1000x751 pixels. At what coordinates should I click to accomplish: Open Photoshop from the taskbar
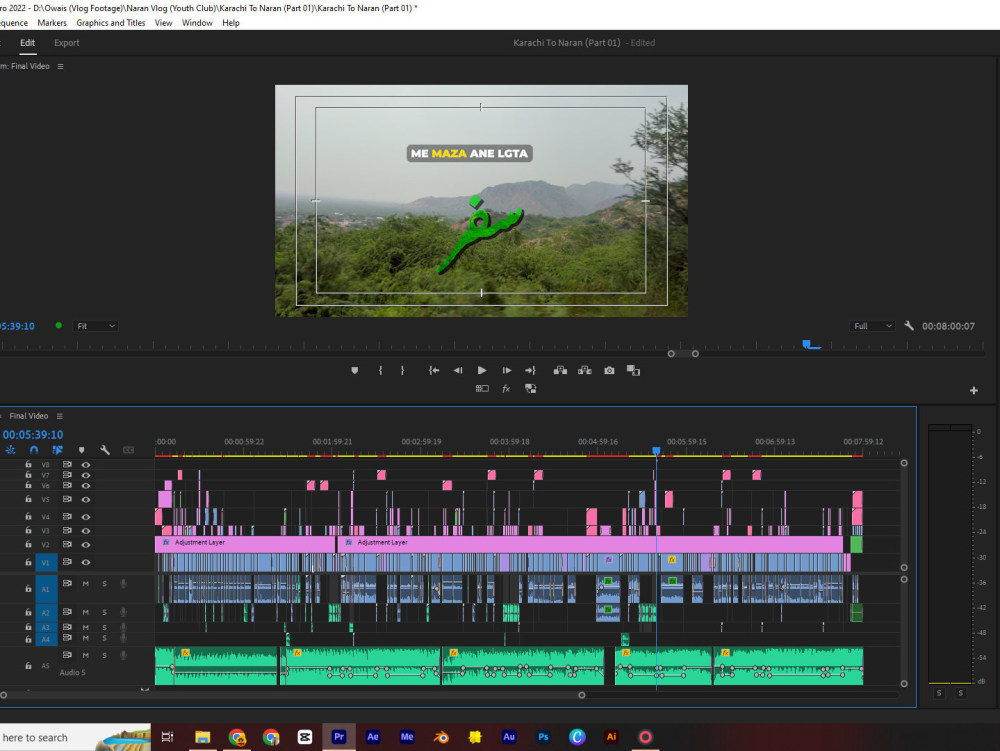click(543, 737)
